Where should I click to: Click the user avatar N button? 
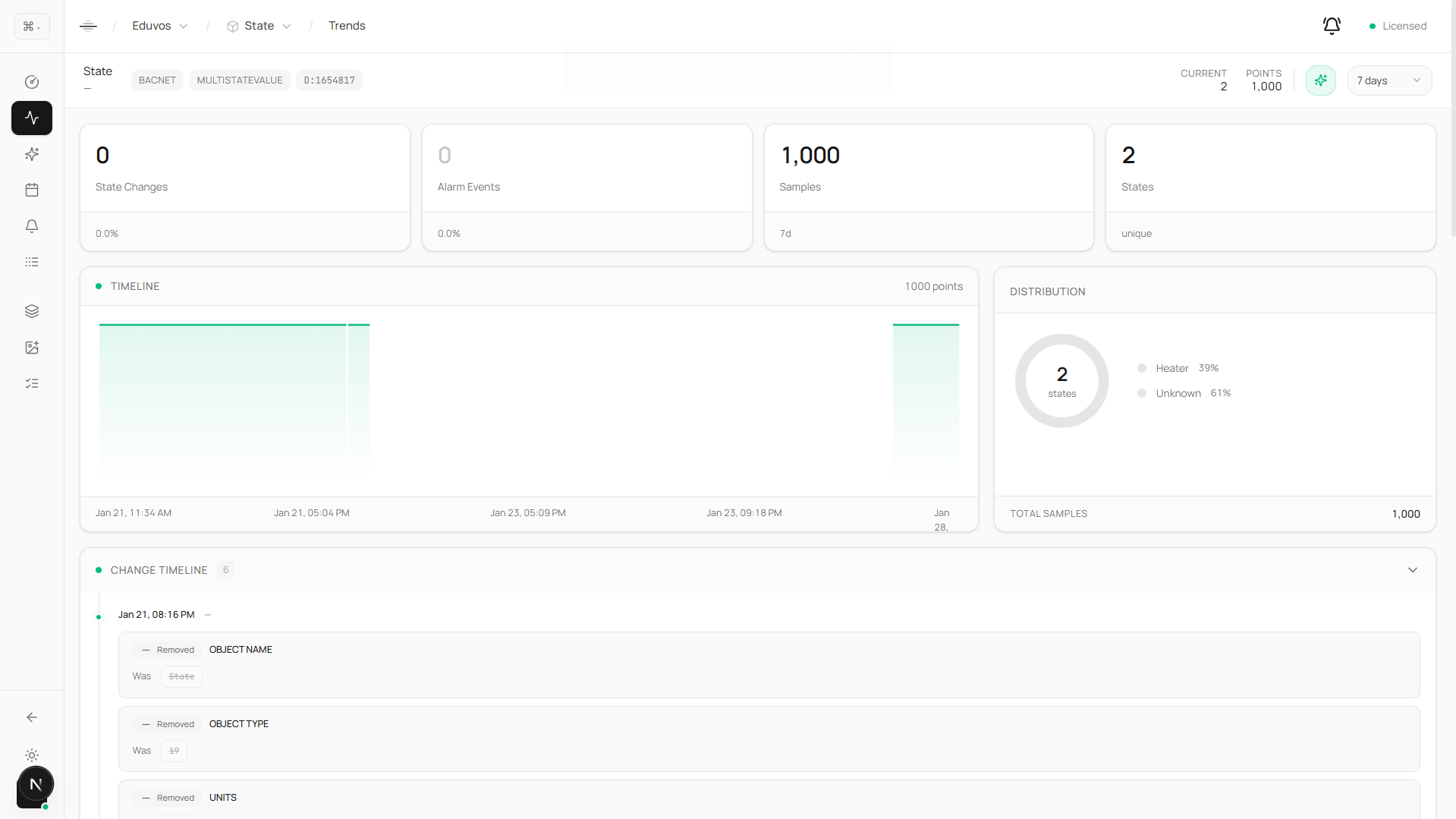pos(35,785)
